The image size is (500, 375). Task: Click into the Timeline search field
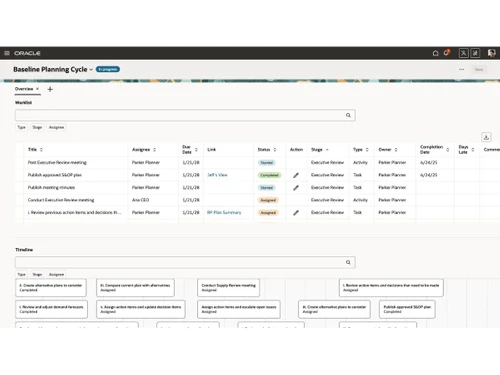click(x=185, y=263)
